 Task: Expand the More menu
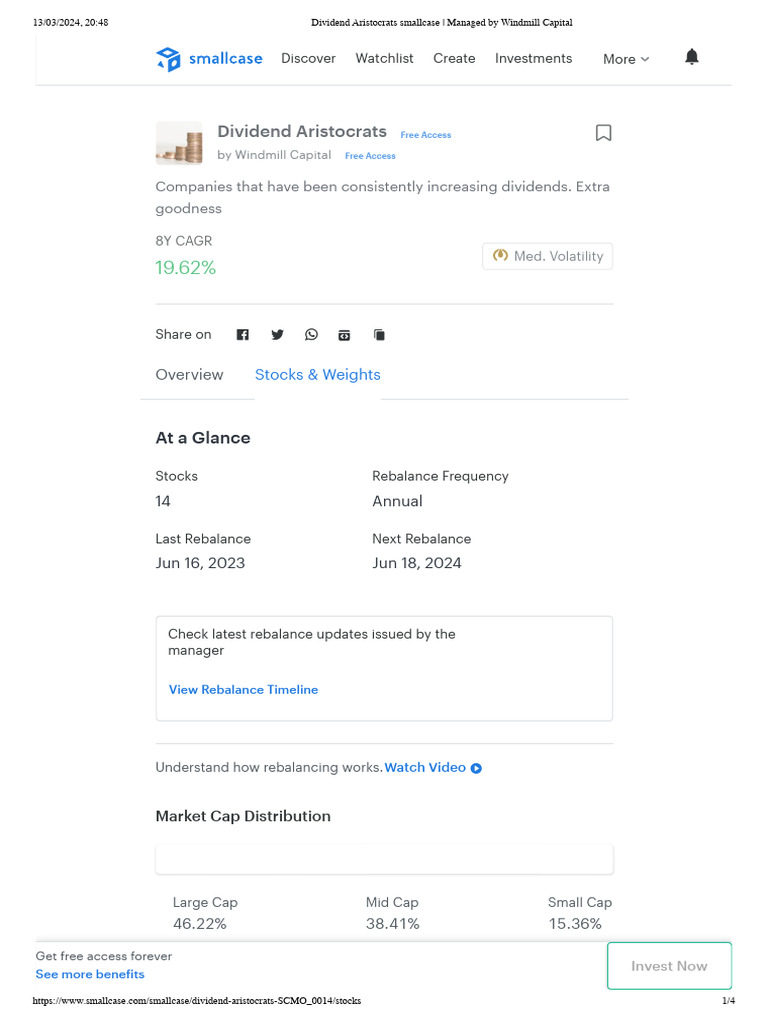pos(626,59)
